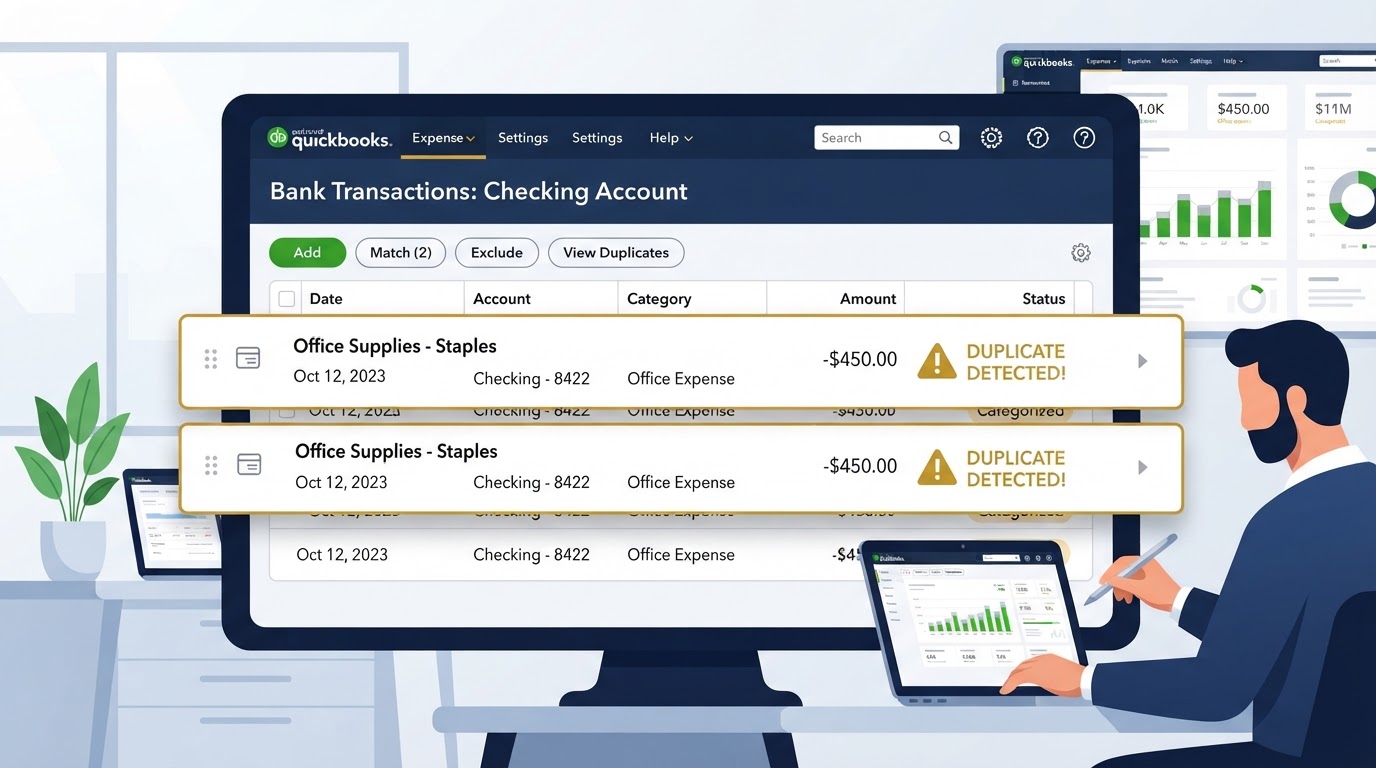This screenshot has width=1376, height=768.
Task: Click in the main window Search field
Action: [x=887, y=138]
